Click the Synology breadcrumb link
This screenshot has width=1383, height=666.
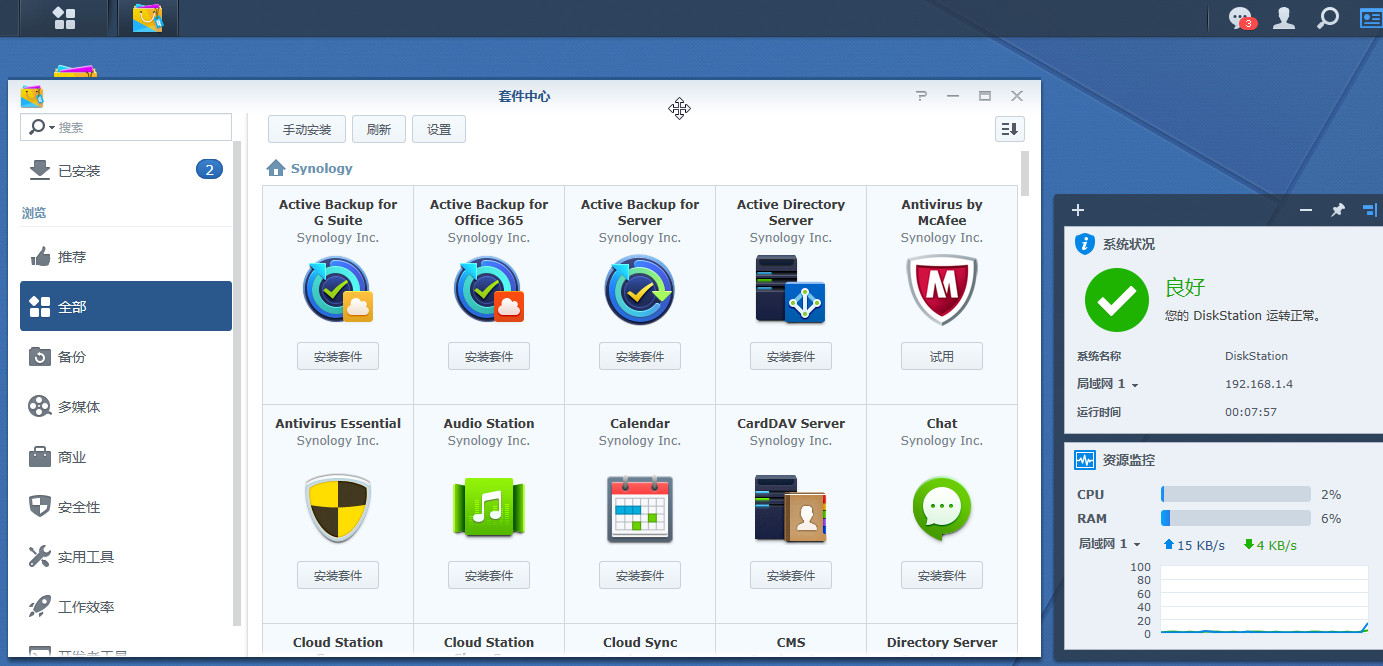pos(321,169)
